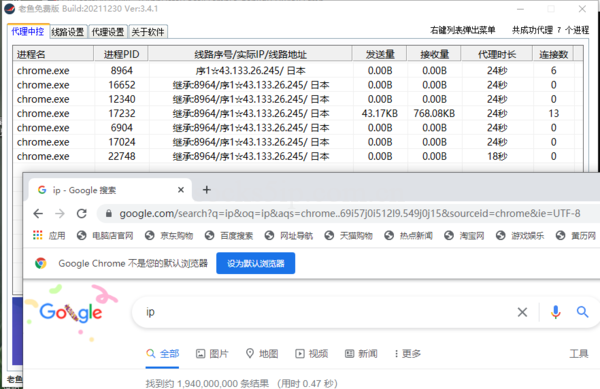Switch to 视频 video results
Image resolution: width=600 pixels, height=389 pixels.
tap(311, 353)
